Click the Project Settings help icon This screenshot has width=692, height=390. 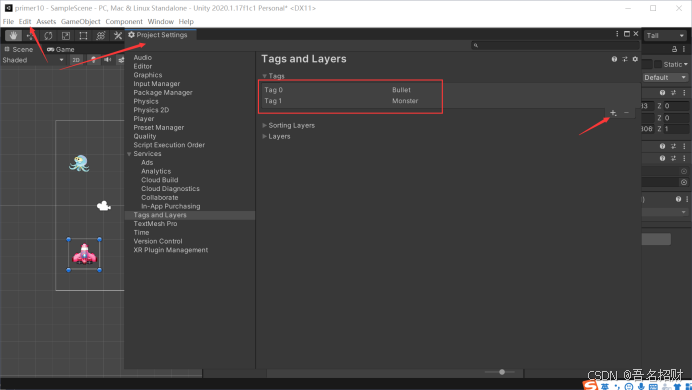click(614, 59)
